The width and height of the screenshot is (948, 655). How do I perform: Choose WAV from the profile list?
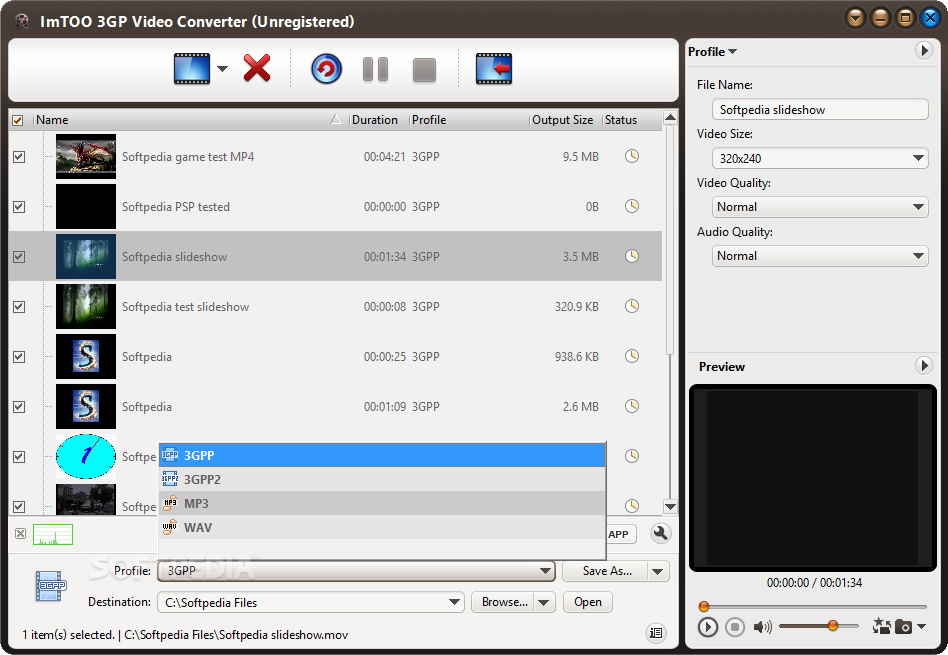[382, 527]
